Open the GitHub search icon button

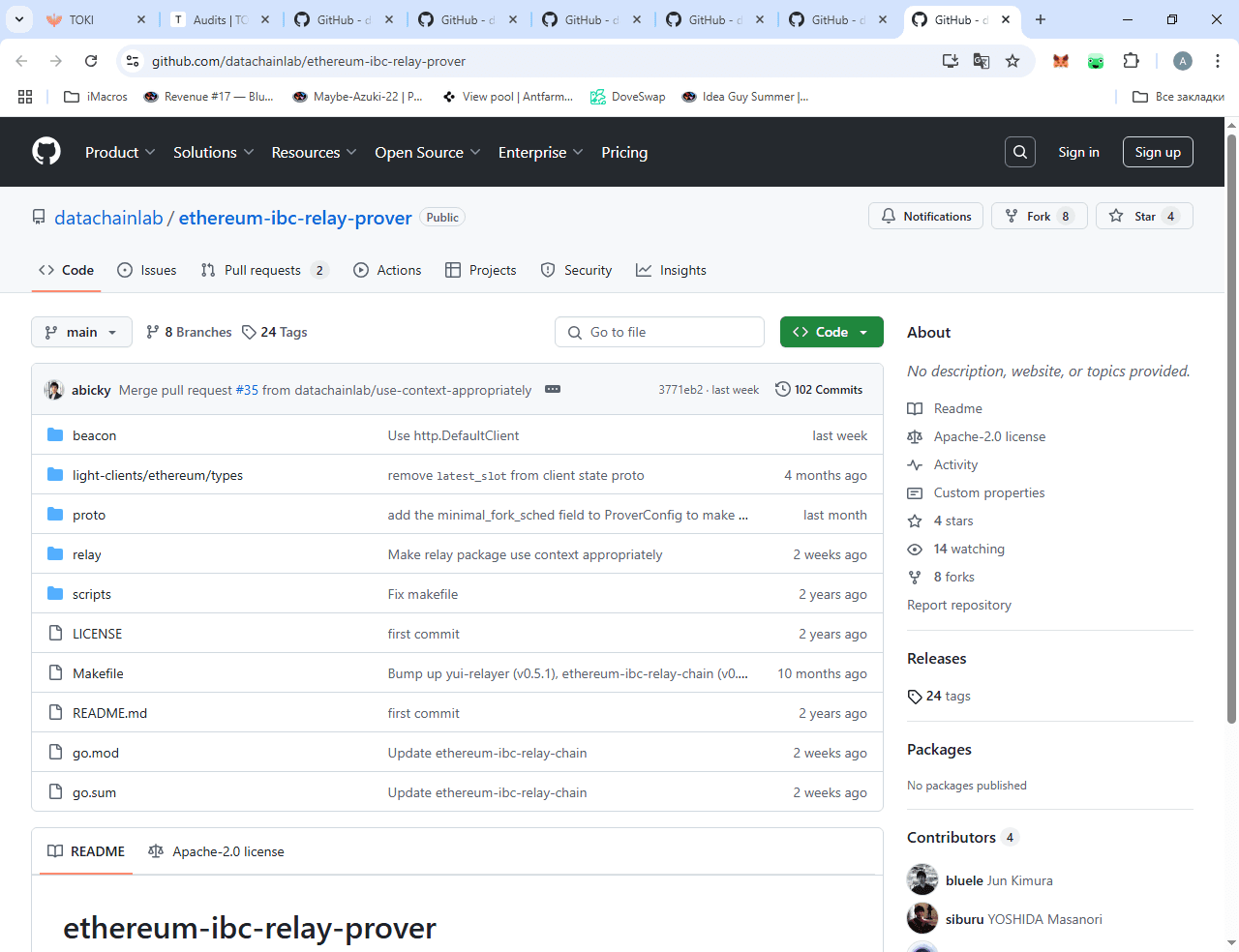click(x=1020, y=152)
